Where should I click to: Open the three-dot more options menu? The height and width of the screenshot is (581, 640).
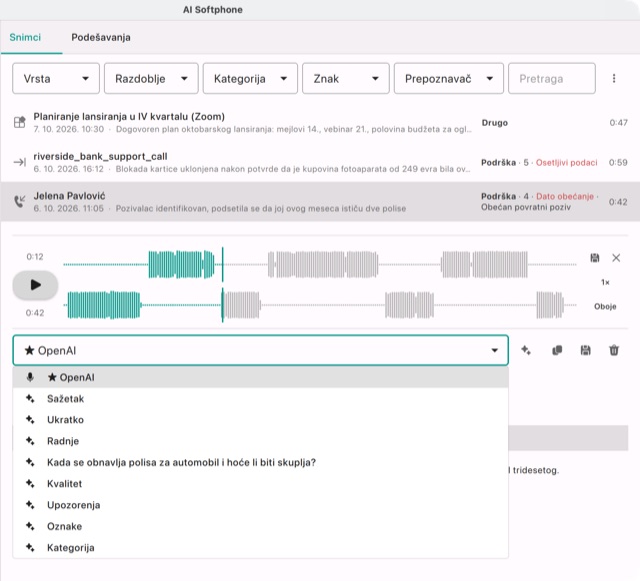click(x=614, y=78)
